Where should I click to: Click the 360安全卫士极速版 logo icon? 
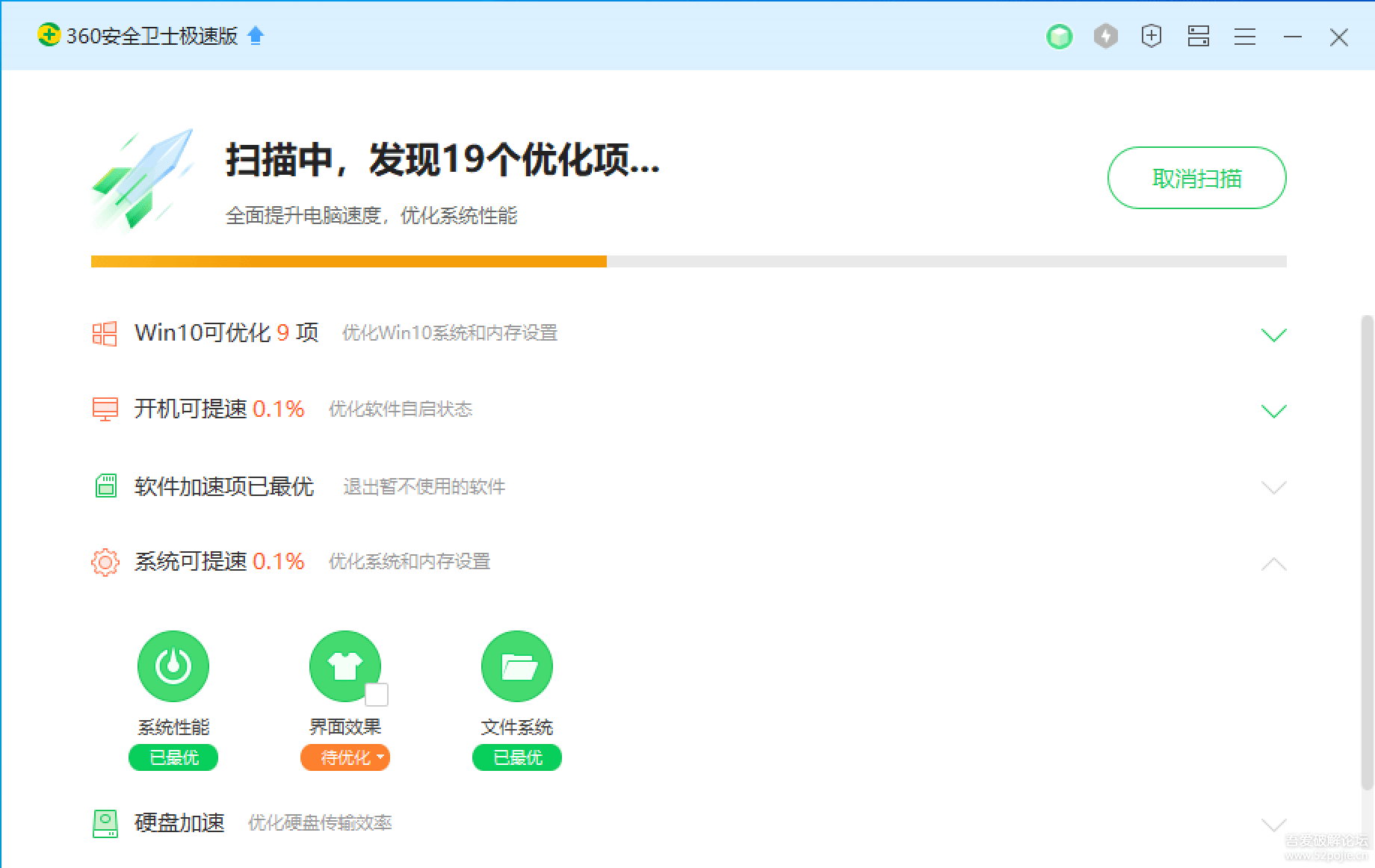coord(47,35)
